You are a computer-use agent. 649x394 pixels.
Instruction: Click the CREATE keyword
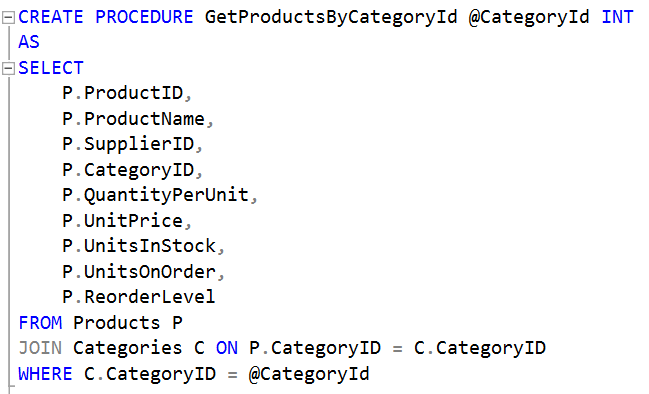51,17
